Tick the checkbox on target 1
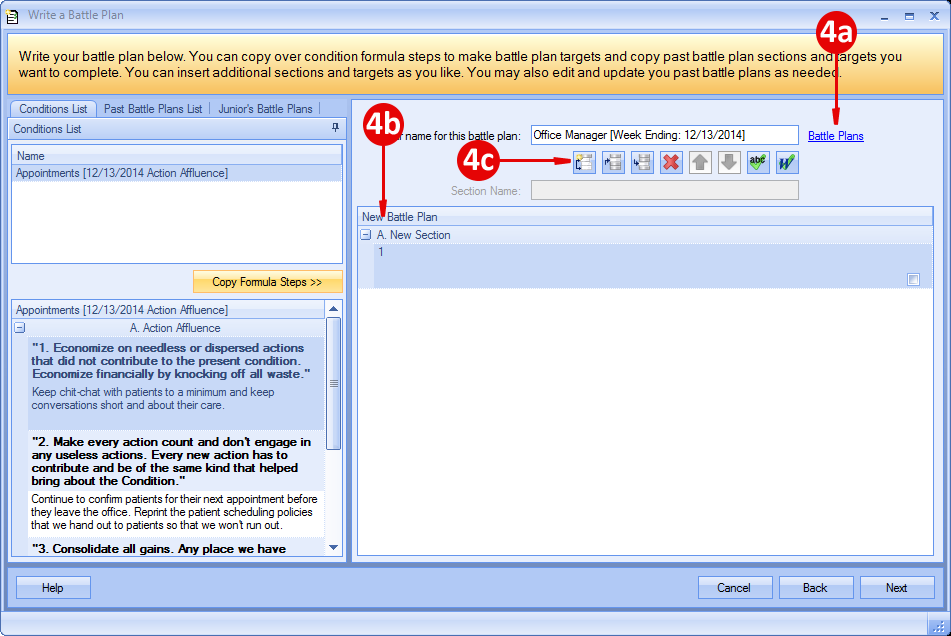The image size is (951, 636). pos(913,280)
